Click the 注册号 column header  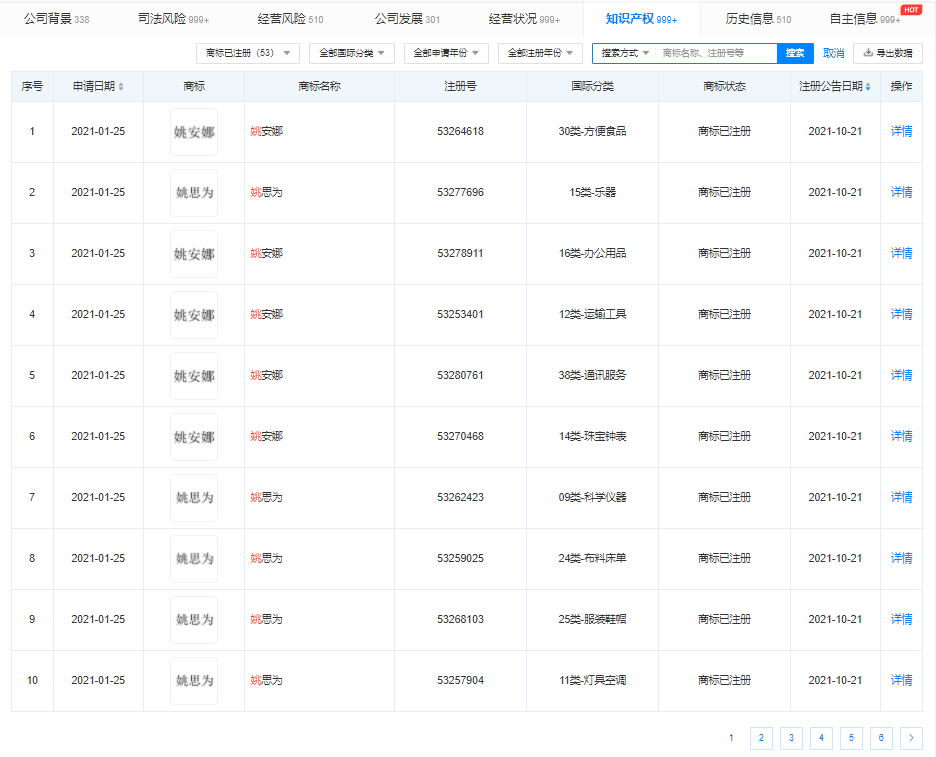click(x=460, y=87)
